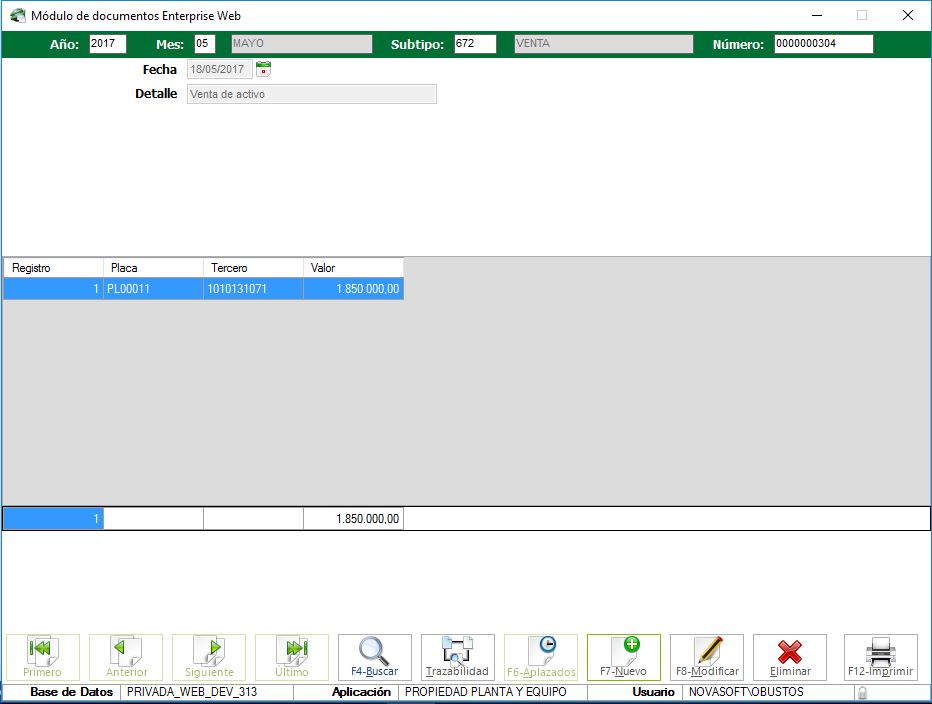Click the MAYO month name field

coord(302,43)
